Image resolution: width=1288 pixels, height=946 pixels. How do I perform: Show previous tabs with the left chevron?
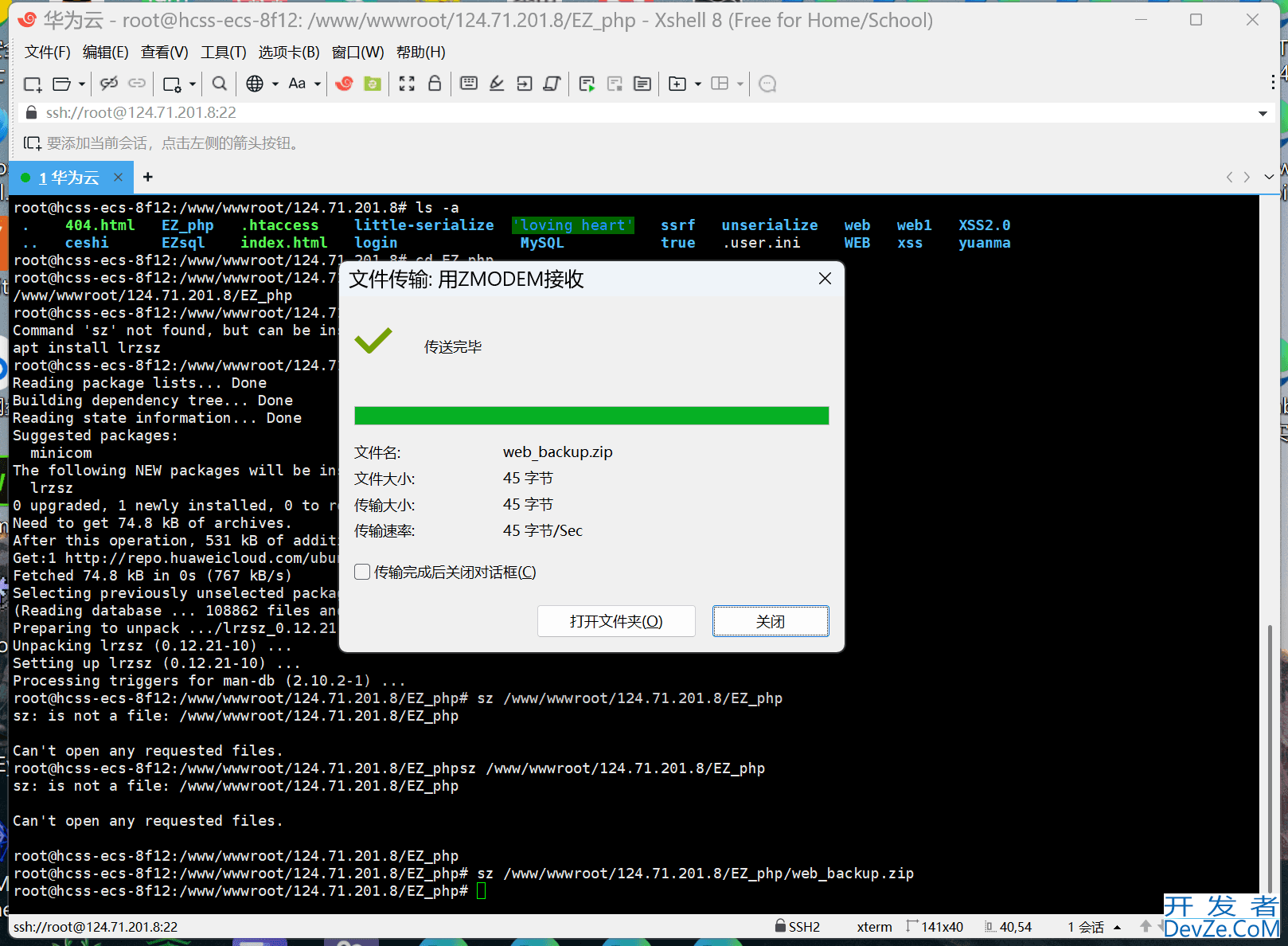pos(1230,177)
